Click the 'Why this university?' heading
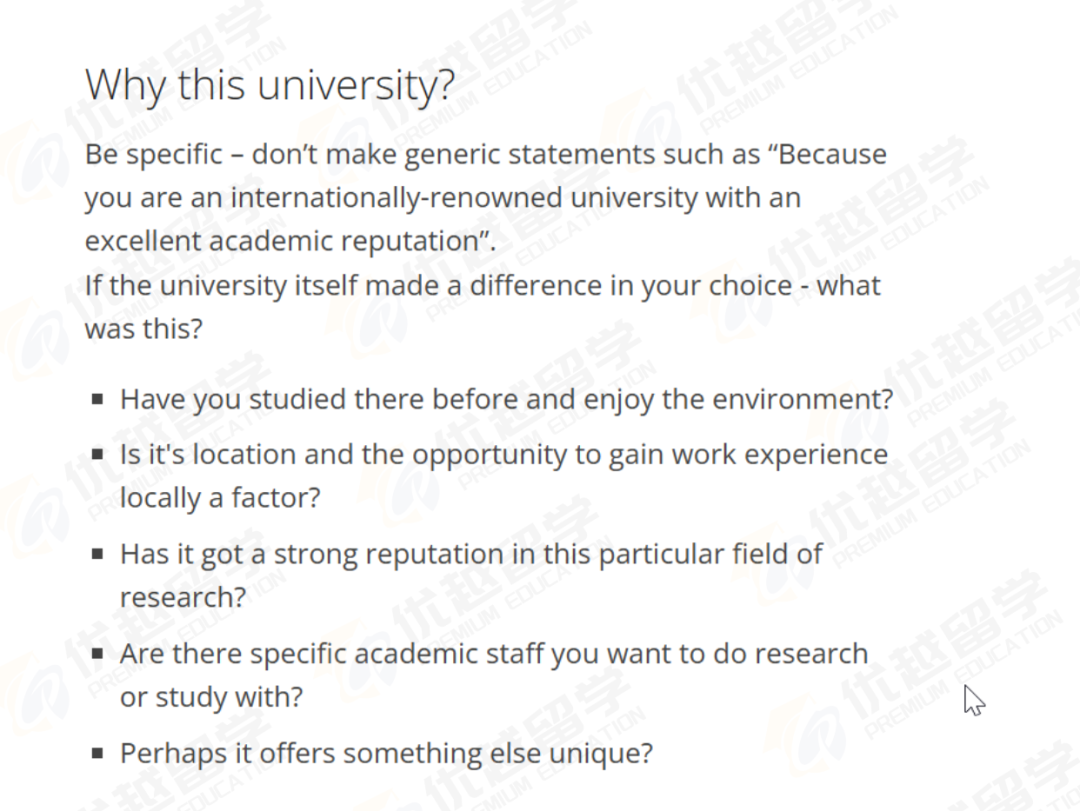The width and height of the screenshot is (1080, 811). [269, 86]
